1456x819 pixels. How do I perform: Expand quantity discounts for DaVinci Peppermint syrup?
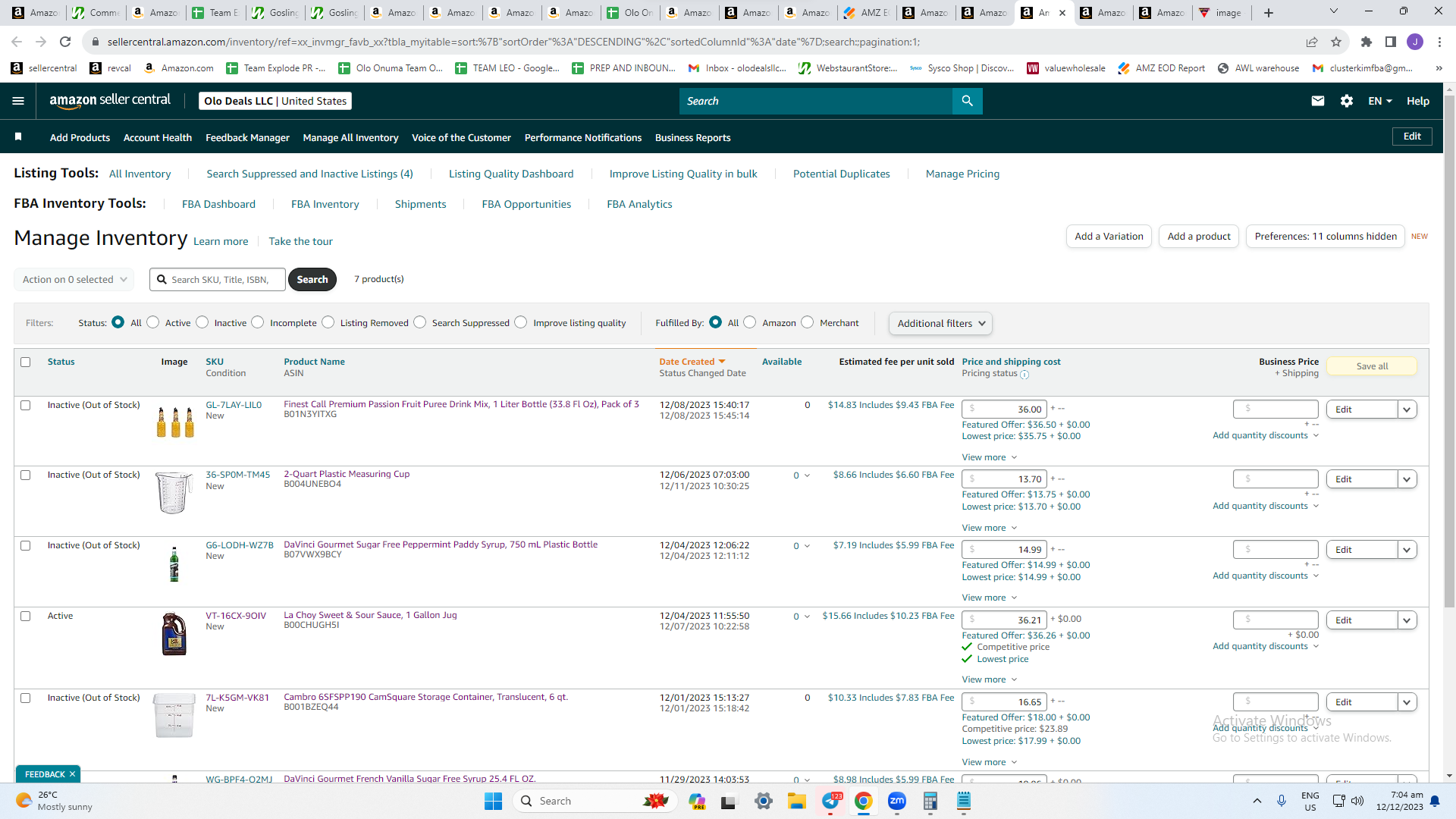(1266, 576)
